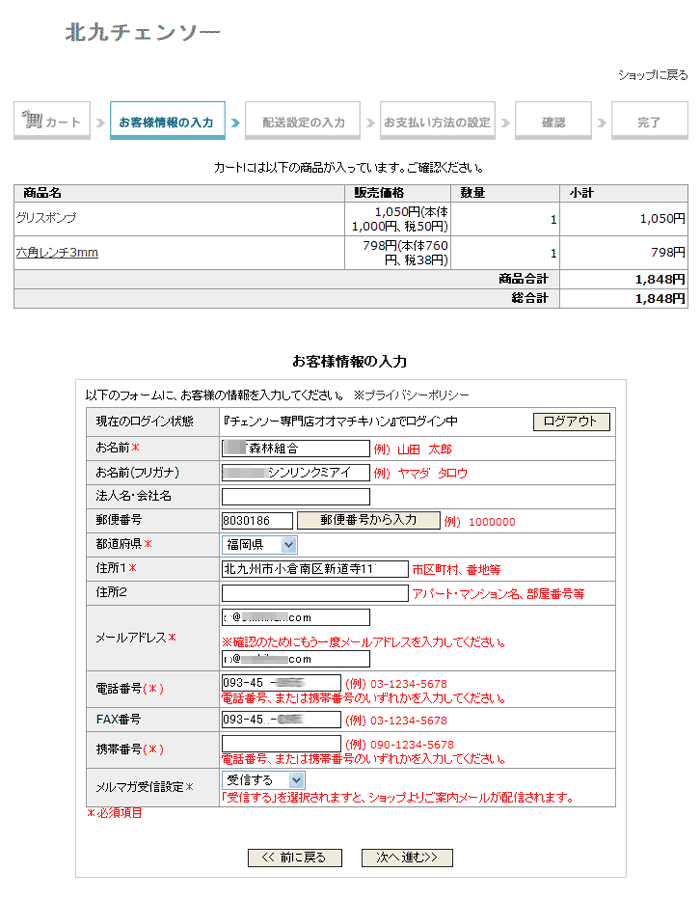Select the 確認 step tab

click(553, 122)
